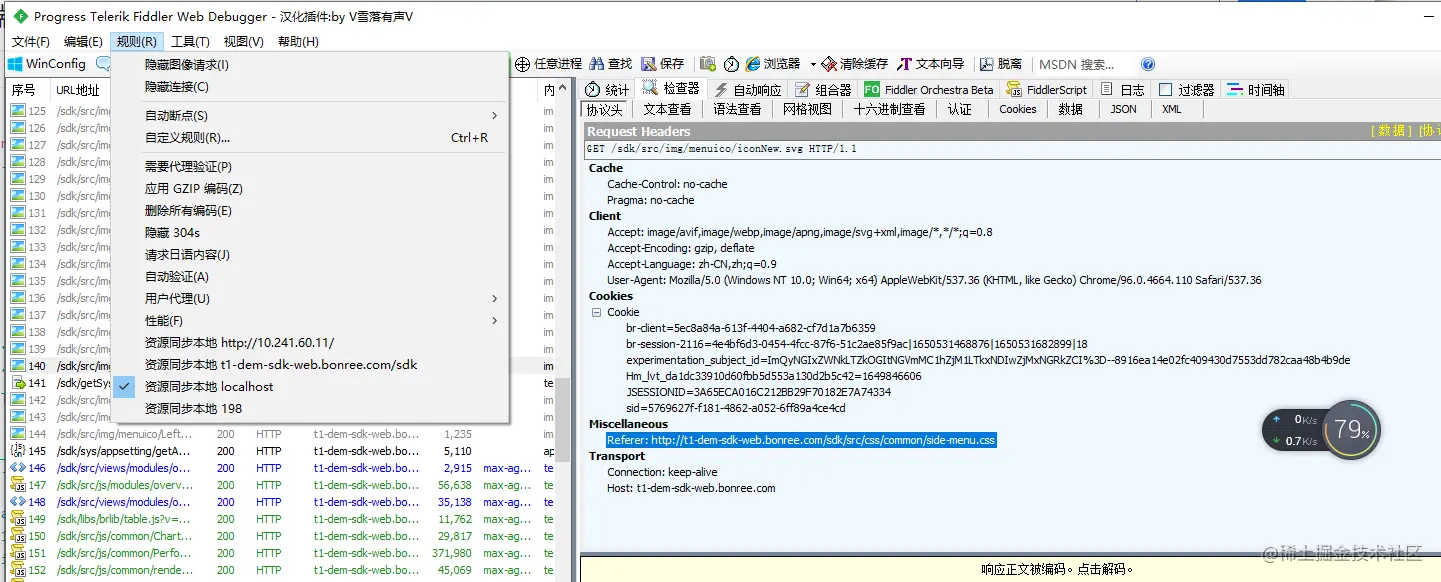The height and width of the screenshot is (582, 1441).
Task: Toggle 请求日语内容(J) option
Action: tap(310, 255)
